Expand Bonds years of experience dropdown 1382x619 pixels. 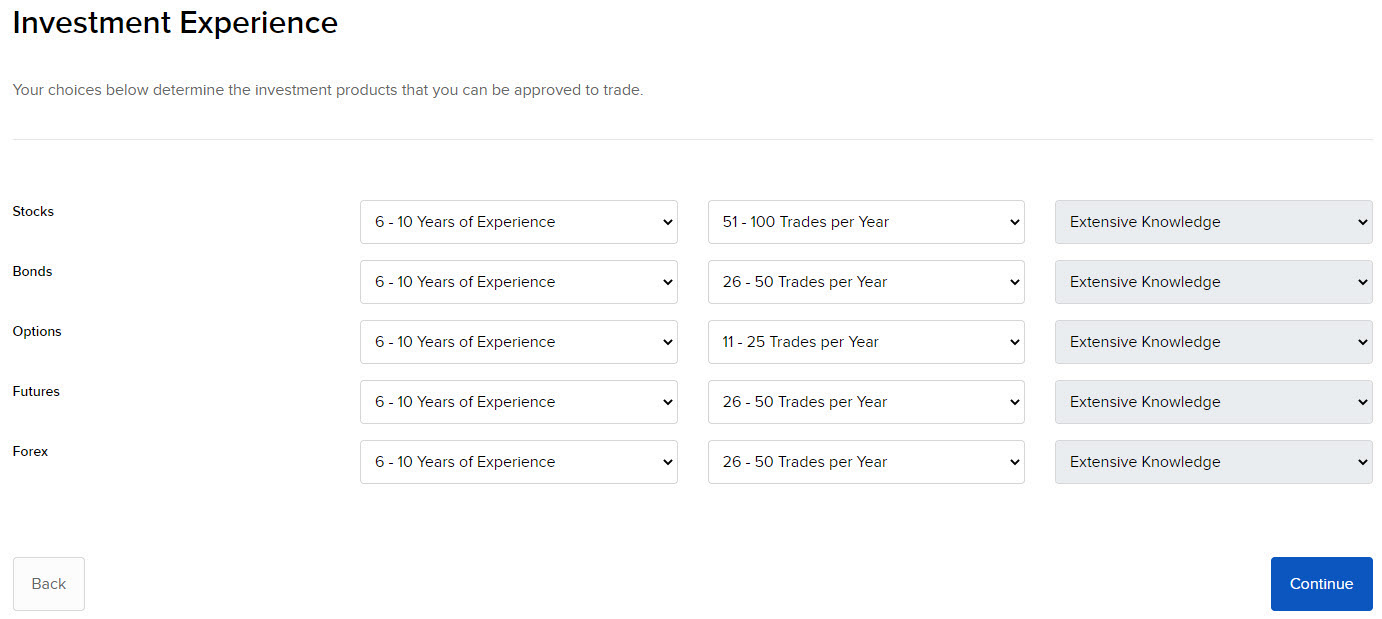coord(518,282)
